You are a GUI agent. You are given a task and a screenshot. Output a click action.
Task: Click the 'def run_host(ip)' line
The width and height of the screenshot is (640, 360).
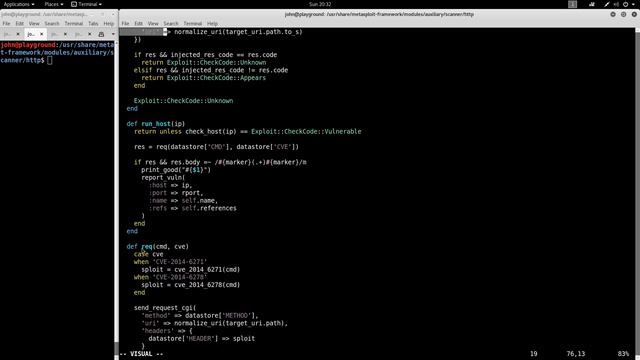156,124
